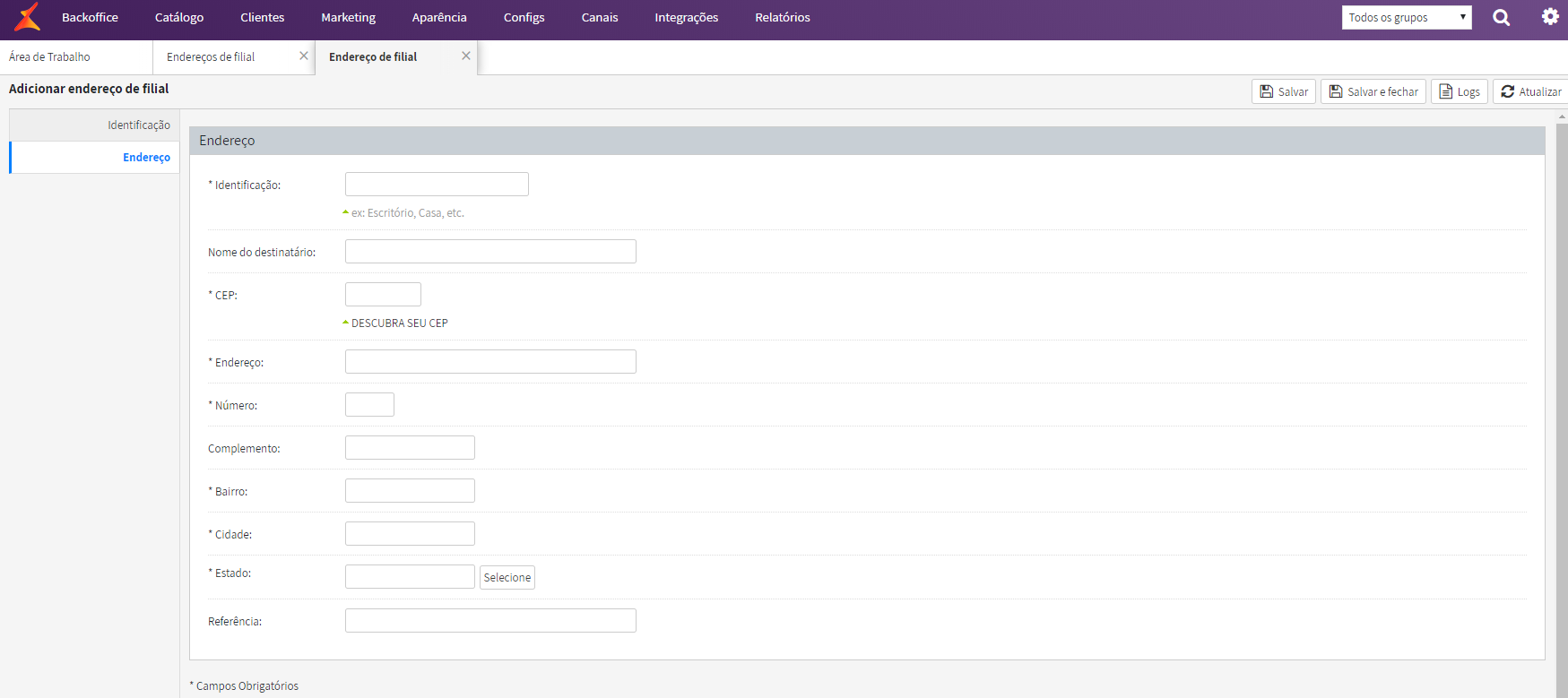
Task: Focus the Estado input field
Action: coord(410,576)
